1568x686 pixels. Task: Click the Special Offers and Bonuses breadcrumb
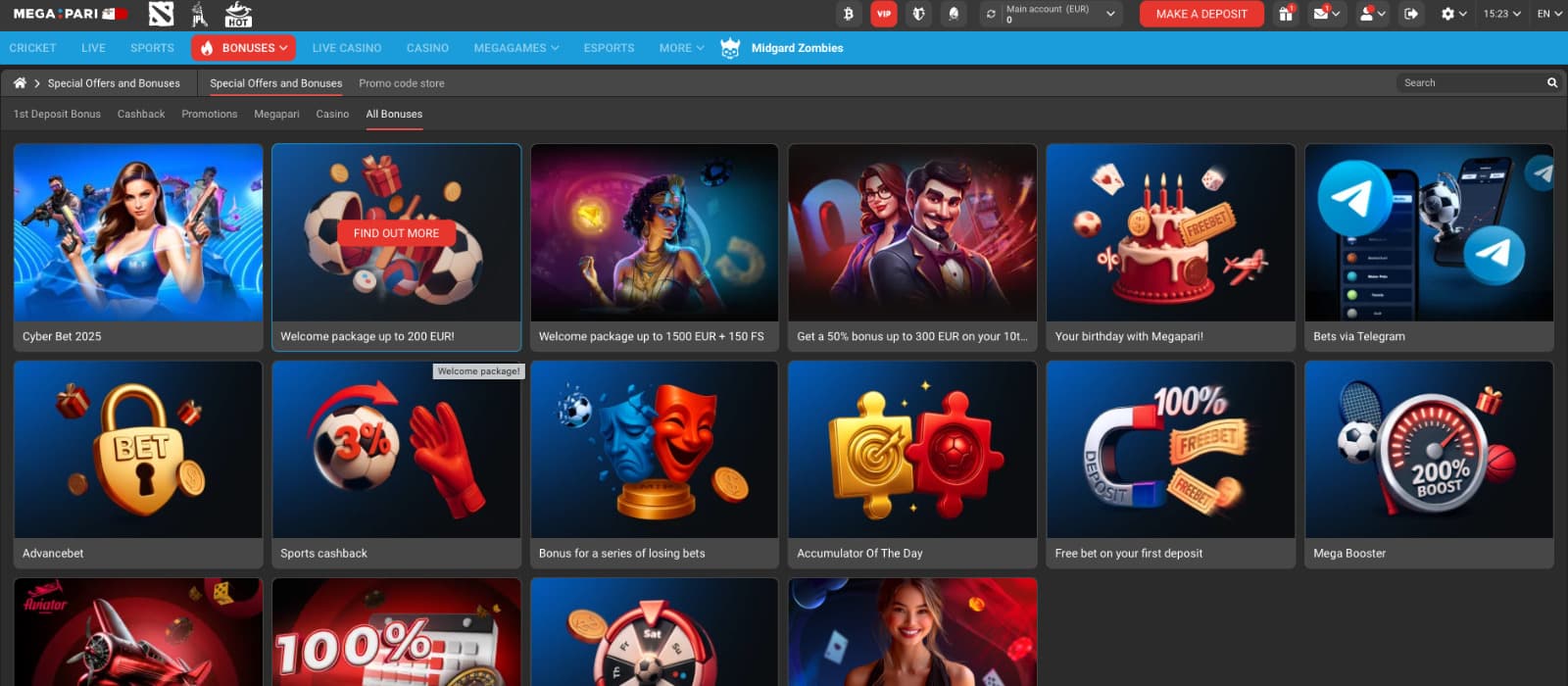[x=114, y=83]
